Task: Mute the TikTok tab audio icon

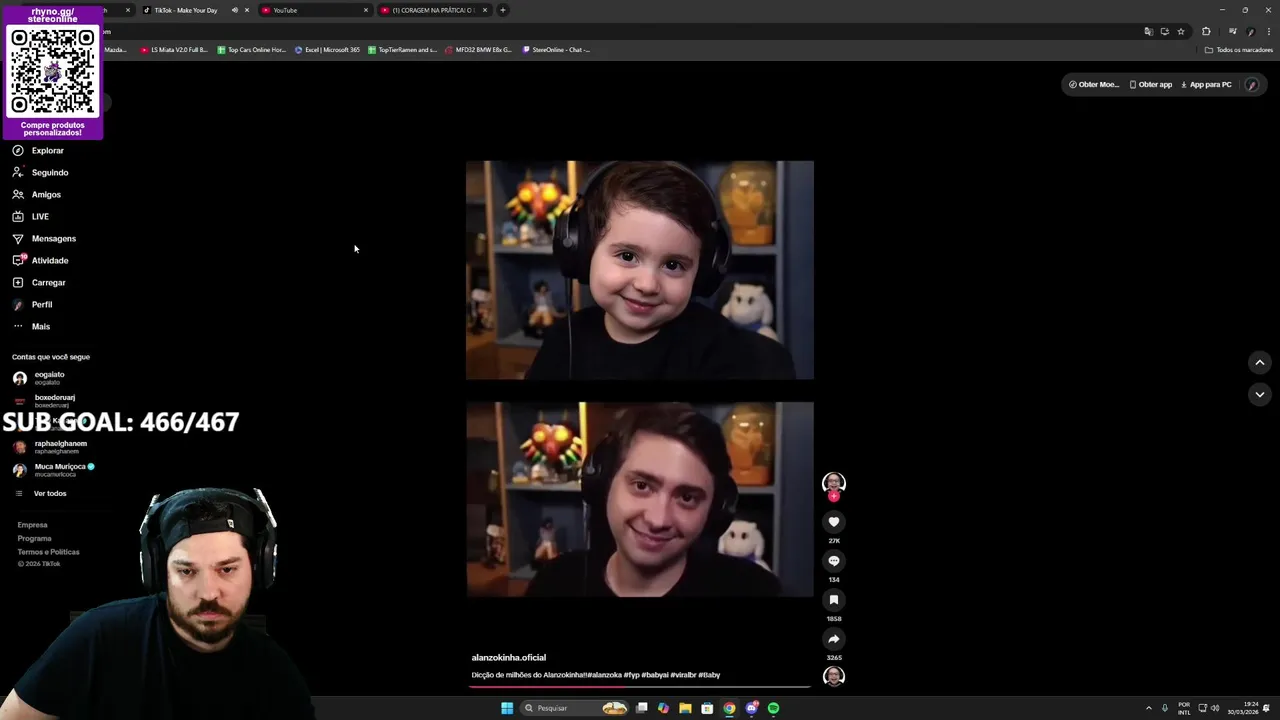Action: [235, 10]
